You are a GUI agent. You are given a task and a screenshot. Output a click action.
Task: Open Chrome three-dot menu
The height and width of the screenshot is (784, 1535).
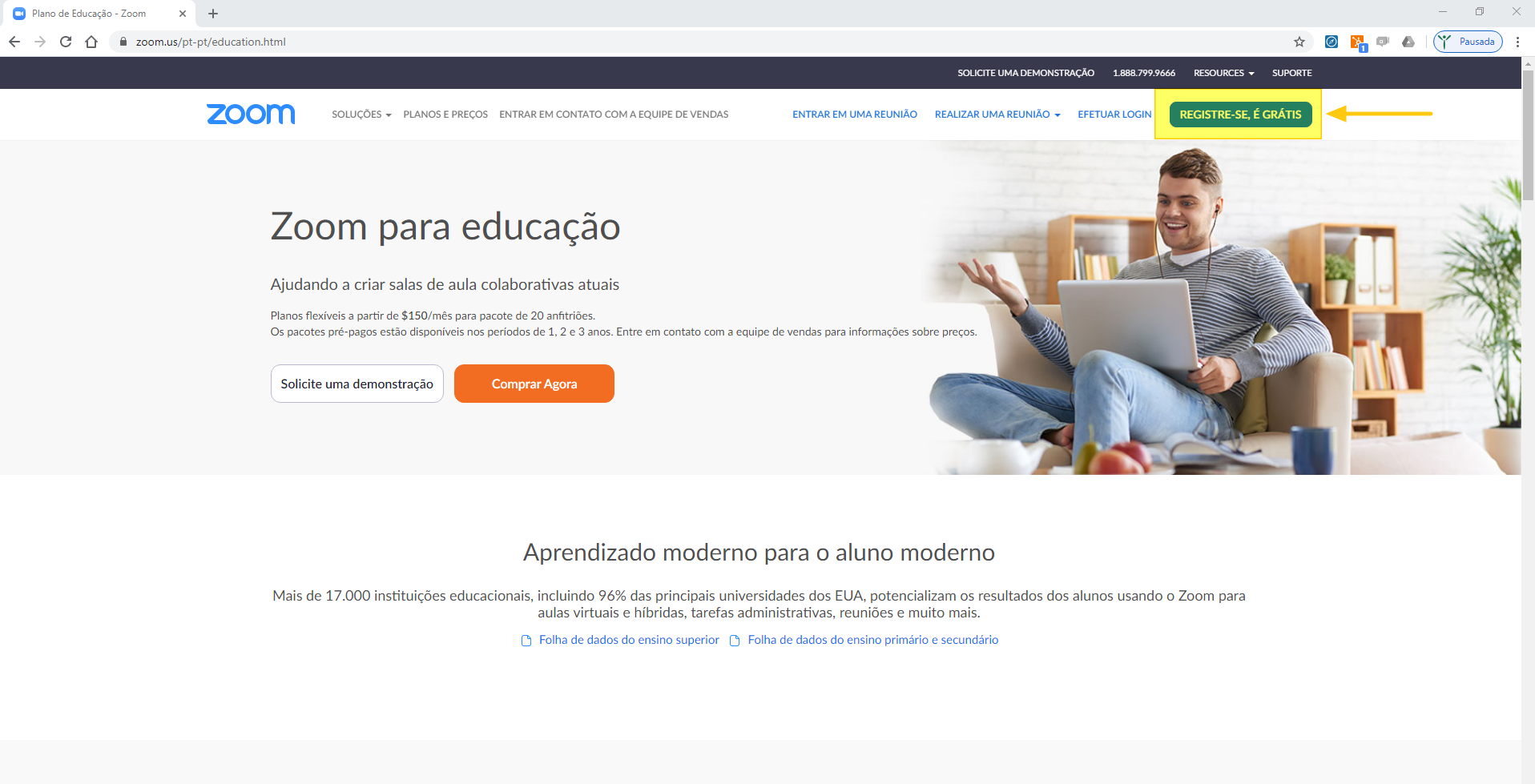coord(1517,42)
